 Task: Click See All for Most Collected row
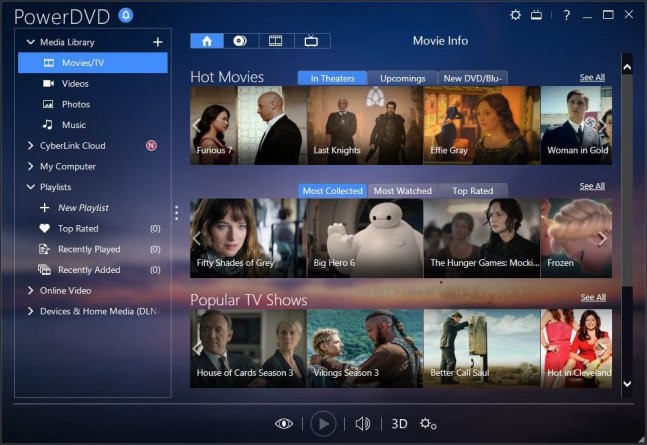coord(592,186)
